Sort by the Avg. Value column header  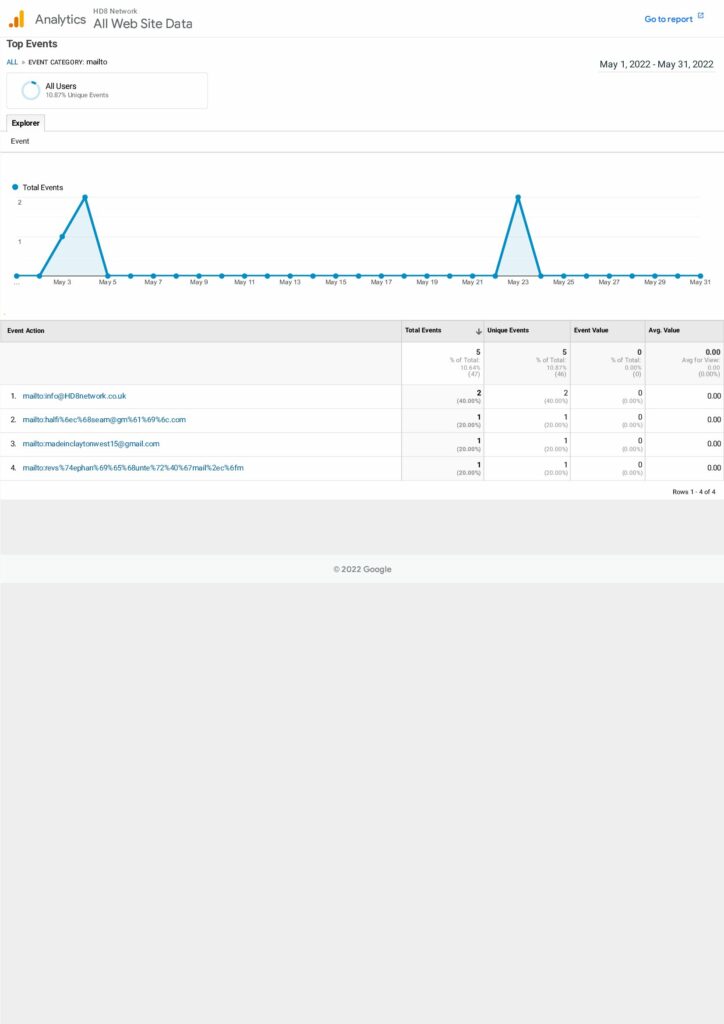pos(664,331)
